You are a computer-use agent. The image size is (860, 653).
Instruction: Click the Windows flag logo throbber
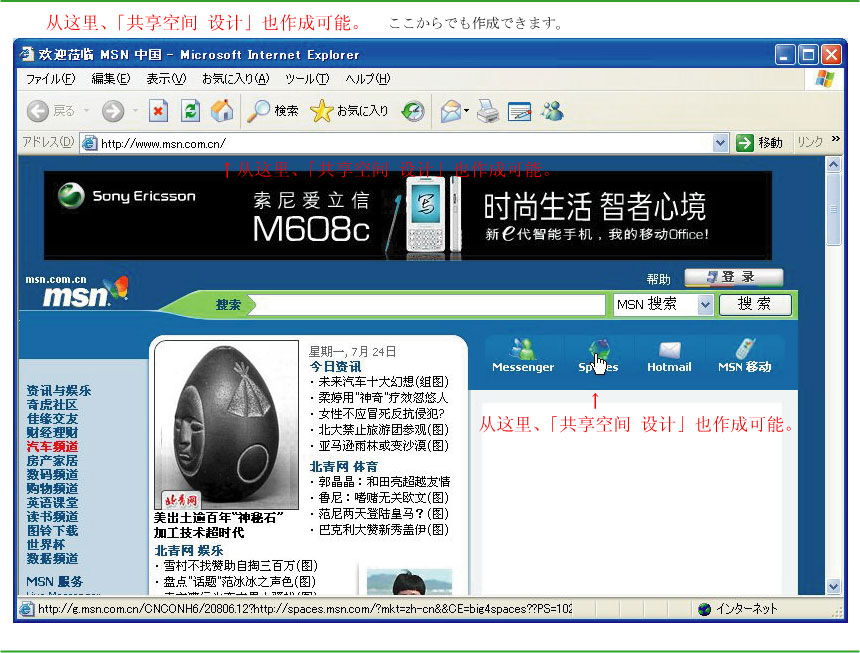(825, 79)
